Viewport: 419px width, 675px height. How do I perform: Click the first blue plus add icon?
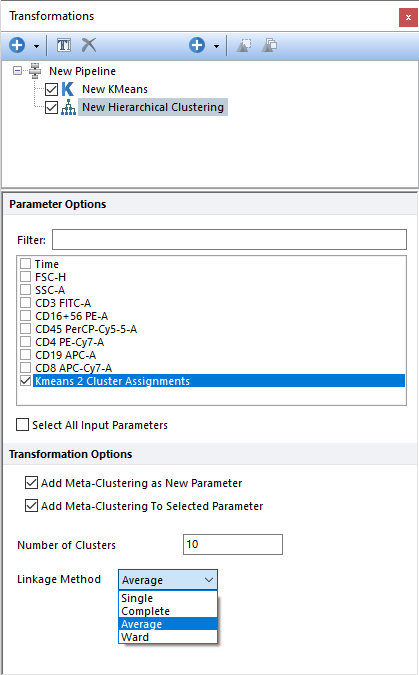(x=17, y=45)
